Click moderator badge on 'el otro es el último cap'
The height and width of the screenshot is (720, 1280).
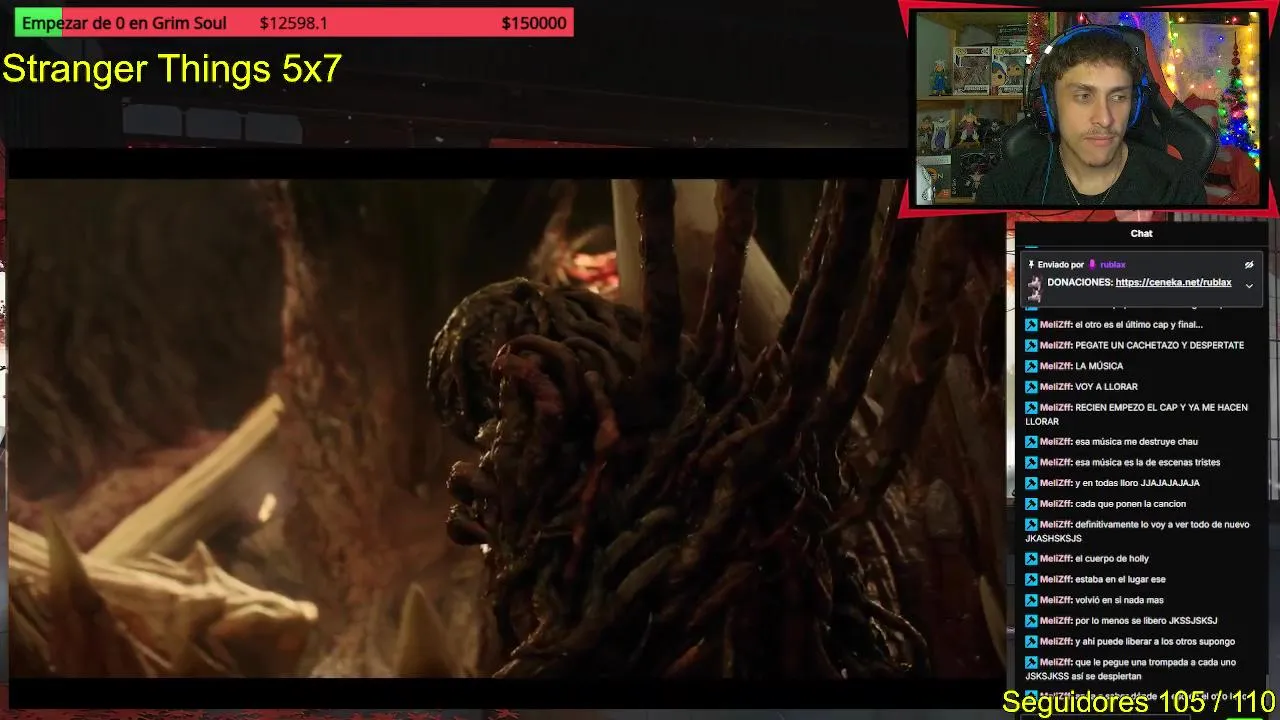click(1031, 325)
